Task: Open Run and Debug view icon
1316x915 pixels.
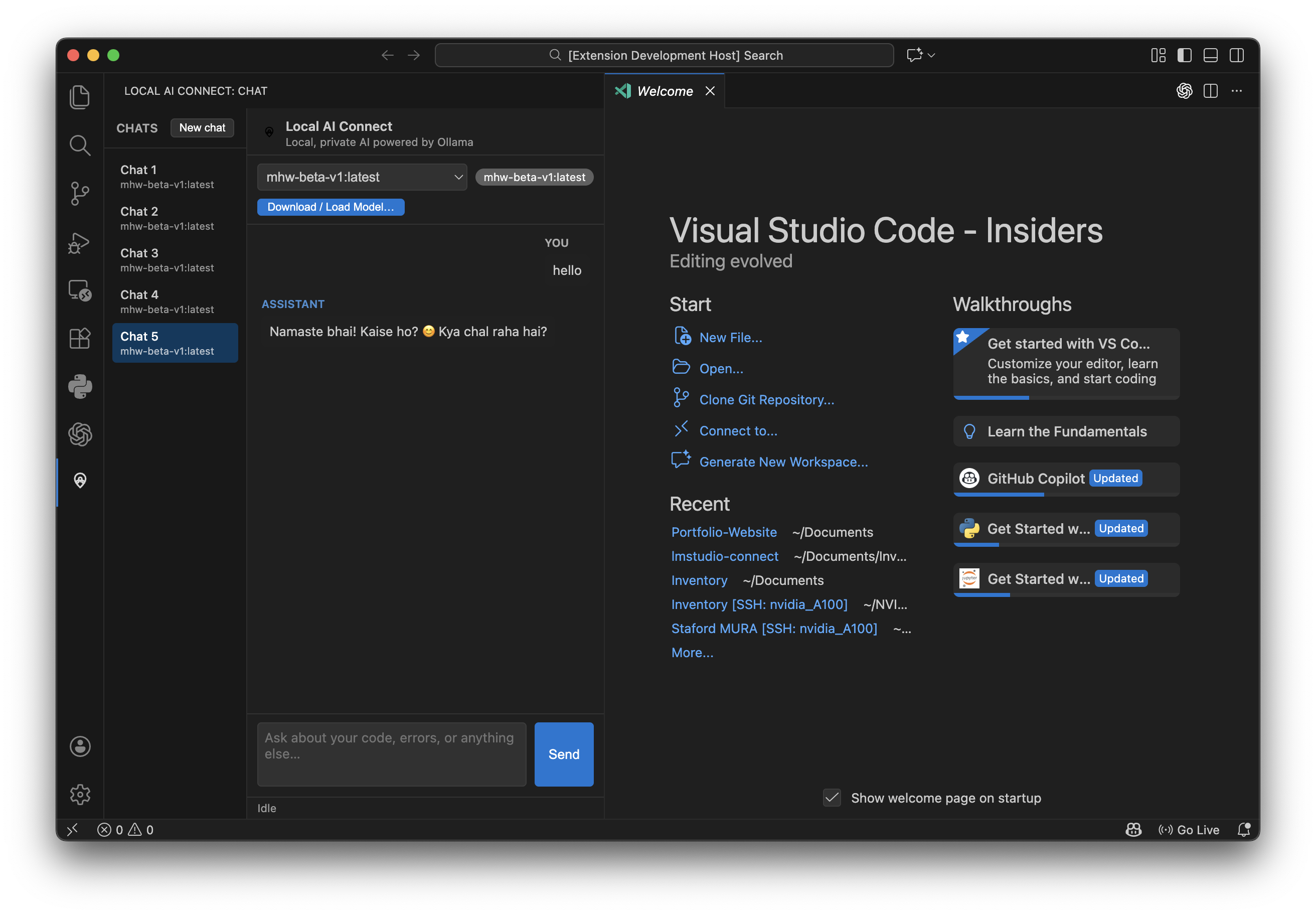Action: tap(80, 243)
